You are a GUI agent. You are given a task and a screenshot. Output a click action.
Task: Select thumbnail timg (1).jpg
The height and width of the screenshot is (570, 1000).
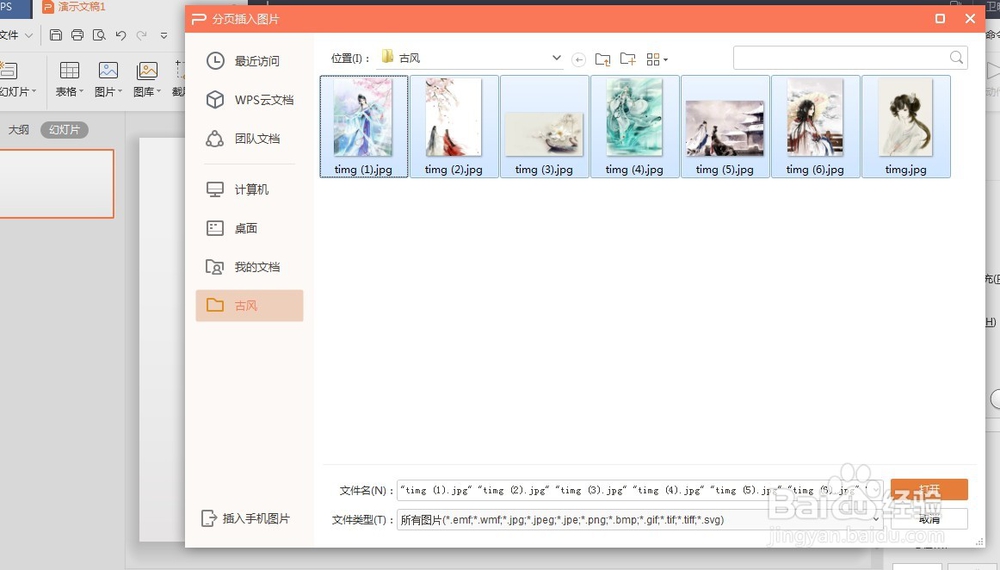(364, 126)
